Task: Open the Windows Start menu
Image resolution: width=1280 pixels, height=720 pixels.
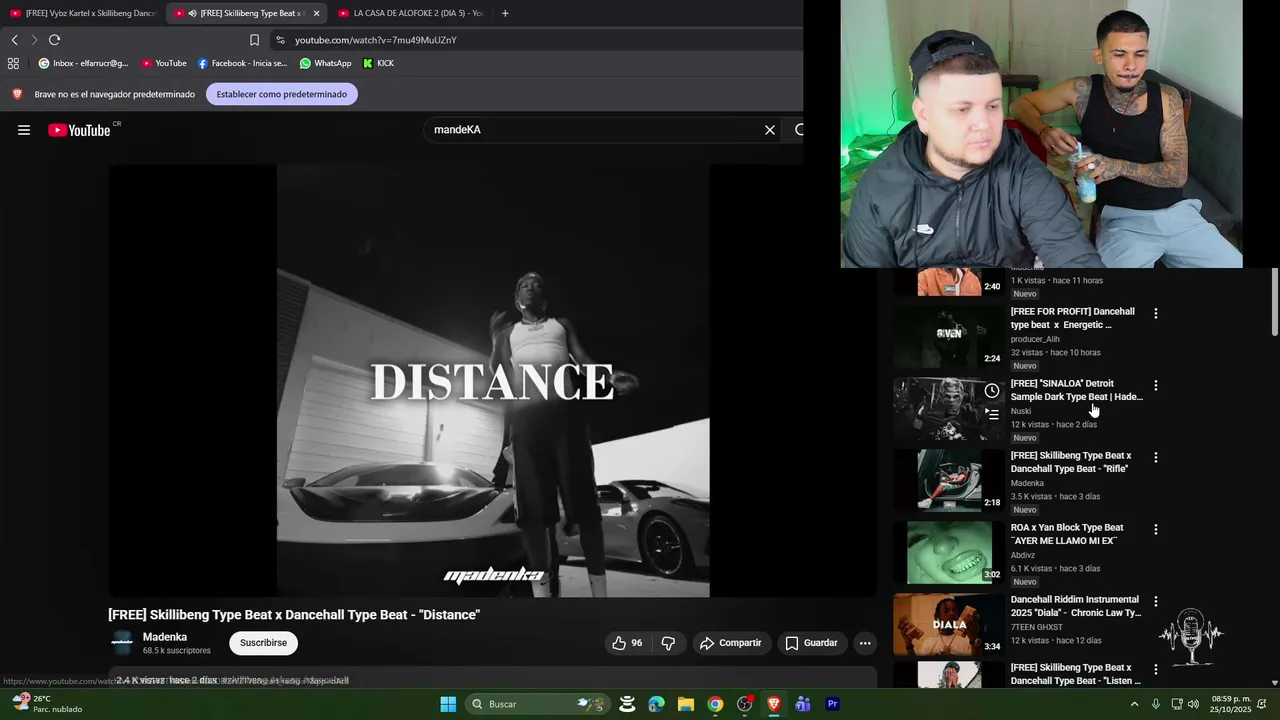Action: (x=448, y=704)
